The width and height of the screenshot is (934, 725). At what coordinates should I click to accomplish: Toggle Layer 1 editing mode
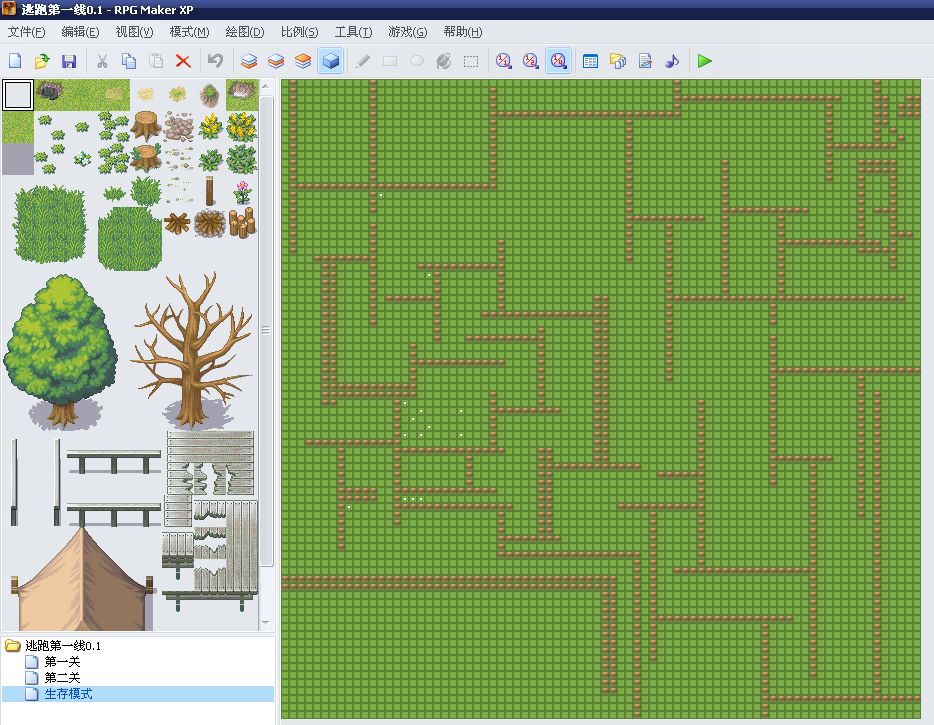click(249, 61)
